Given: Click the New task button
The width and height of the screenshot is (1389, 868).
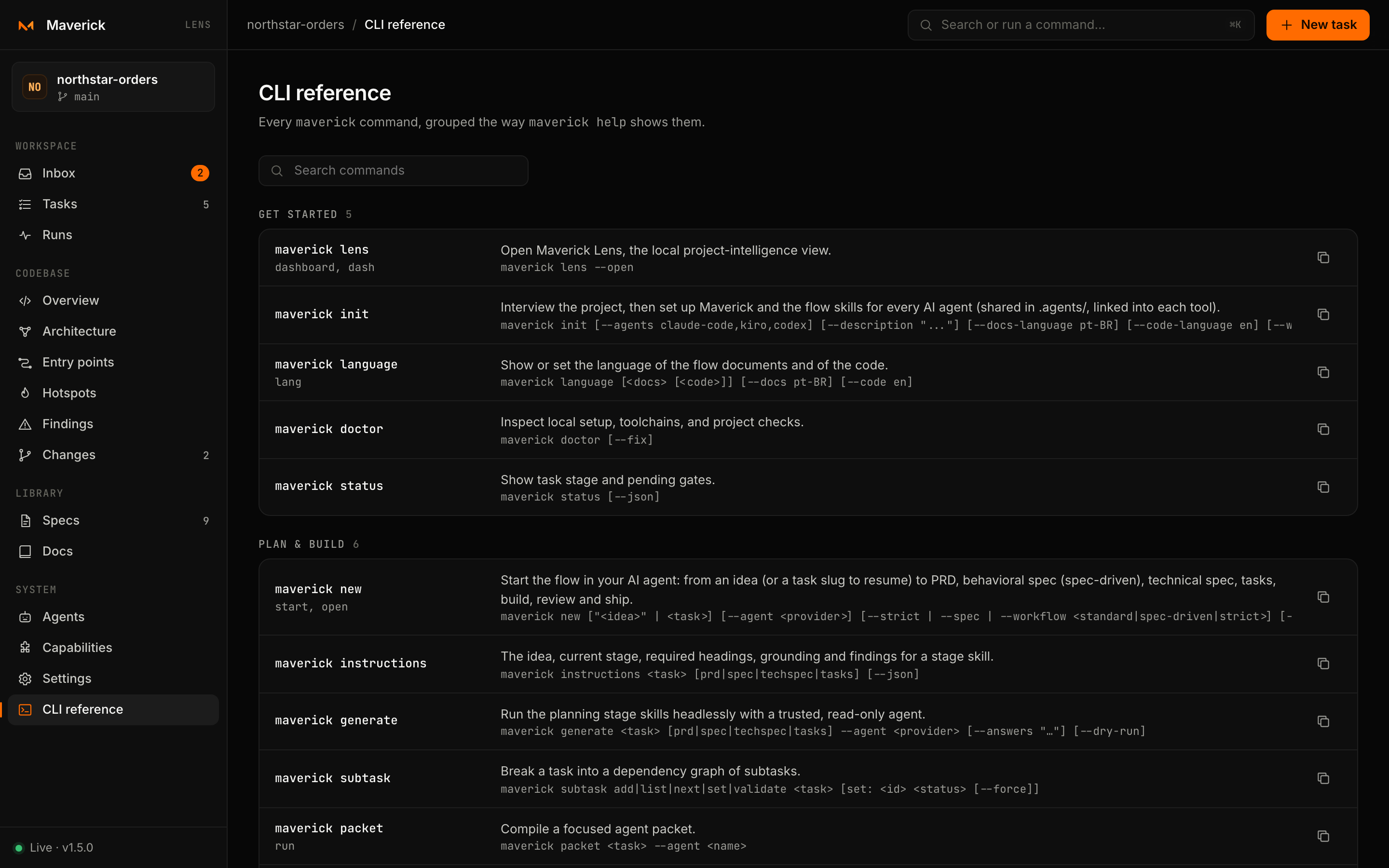Looking at the screenshot, I should [x=1317, y=25].
